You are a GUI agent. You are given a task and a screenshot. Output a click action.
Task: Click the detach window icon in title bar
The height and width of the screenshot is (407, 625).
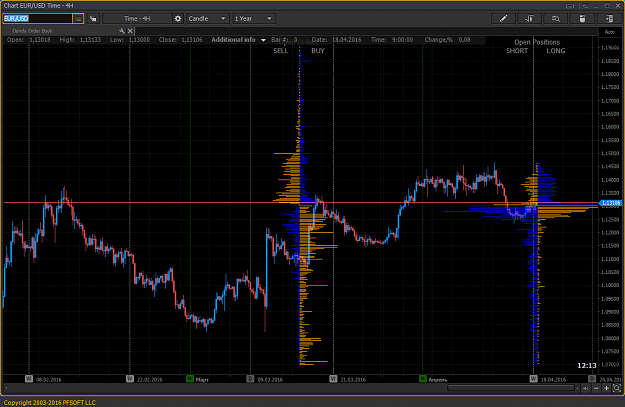585,6
